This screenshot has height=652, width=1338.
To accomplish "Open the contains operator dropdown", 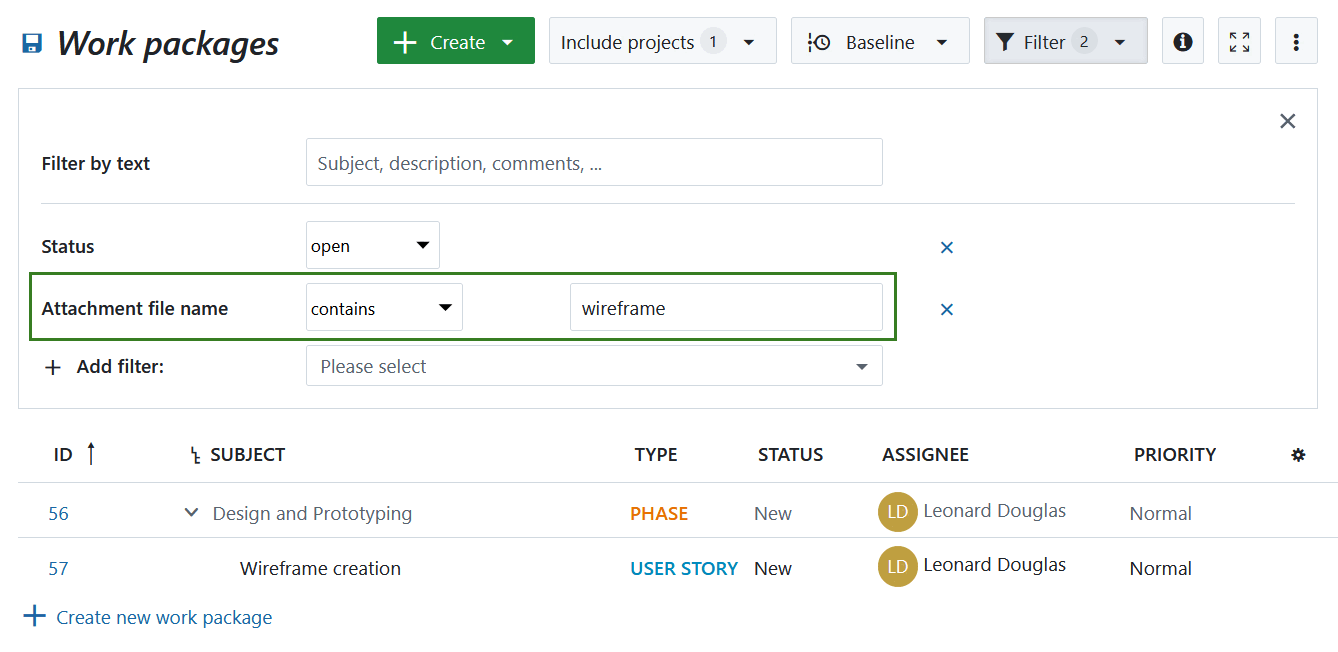I will [x=384, y=307].
